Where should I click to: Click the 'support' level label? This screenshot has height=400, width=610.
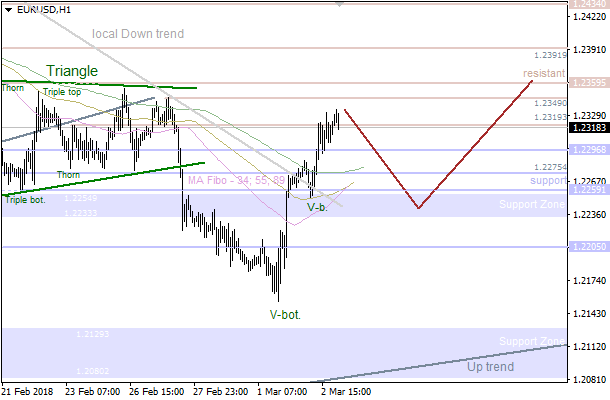548,181
